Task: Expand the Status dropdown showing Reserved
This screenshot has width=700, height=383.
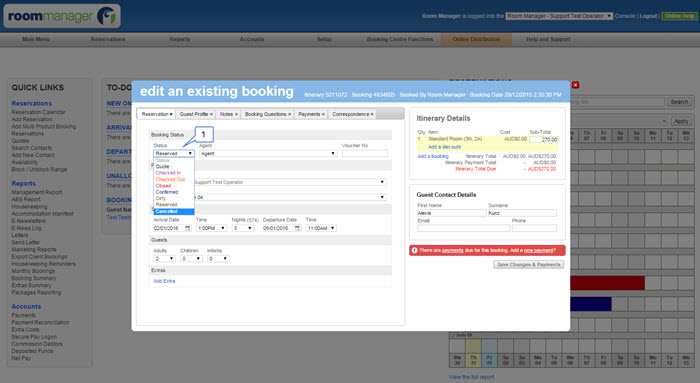Action: 174,153
